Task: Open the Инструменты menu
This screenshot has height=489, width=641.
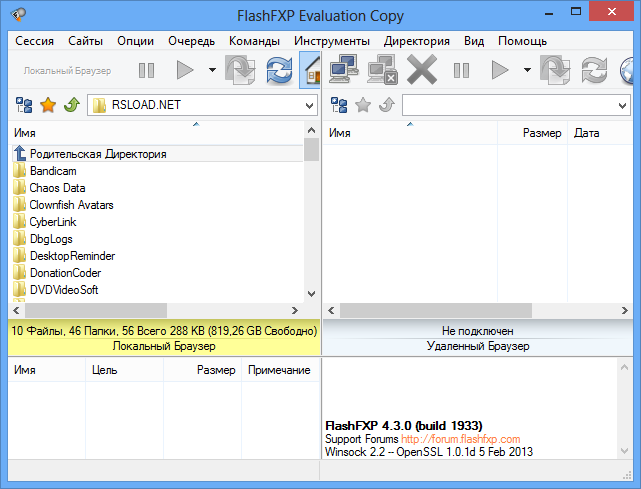Action: (x=332, y=41)
